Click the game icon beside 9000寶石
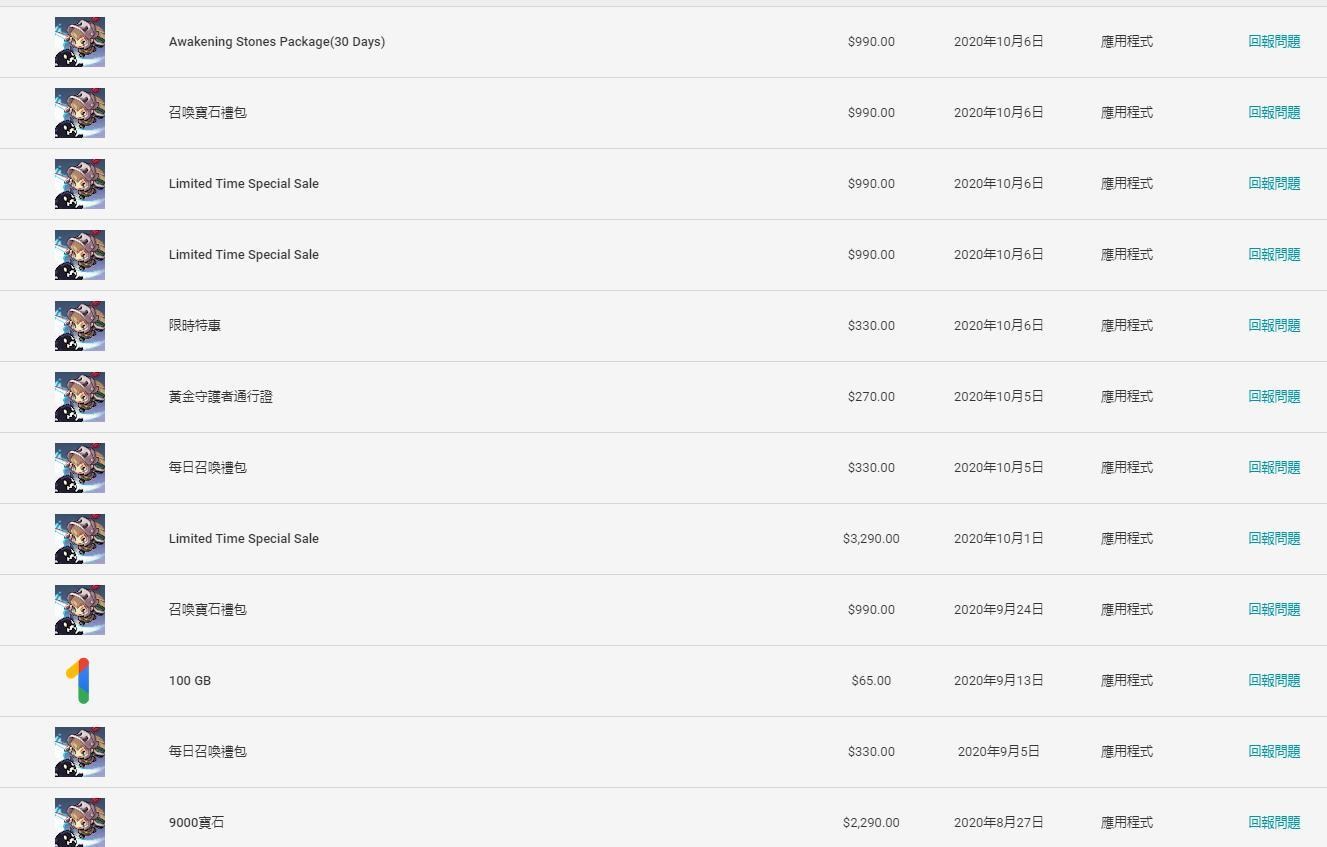Viewport: 1327px width, 847px height. [80, 822]
